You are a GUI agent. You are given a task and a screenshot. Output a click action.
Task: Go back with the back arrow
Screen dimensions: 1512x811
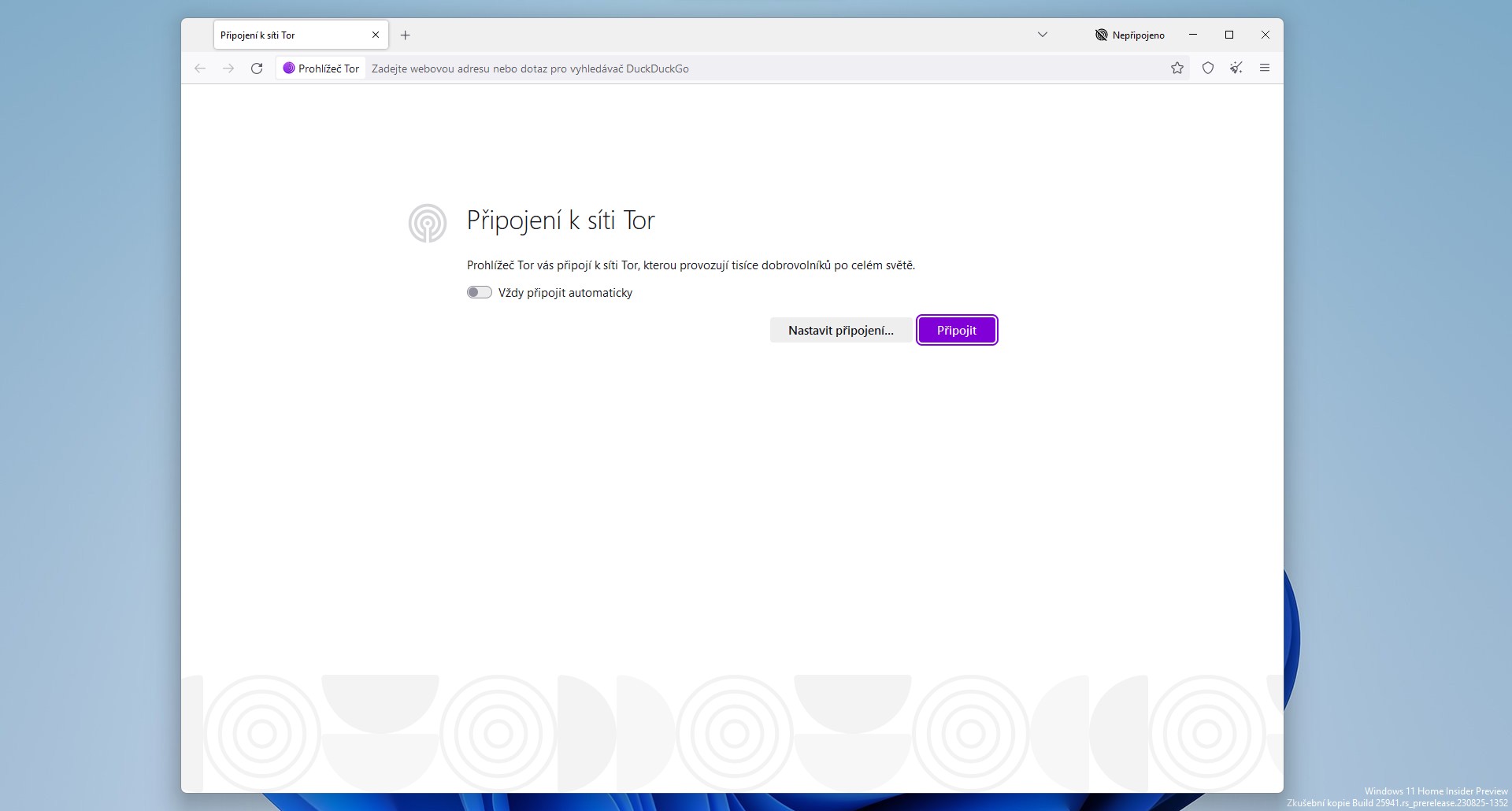pos(200,69)
